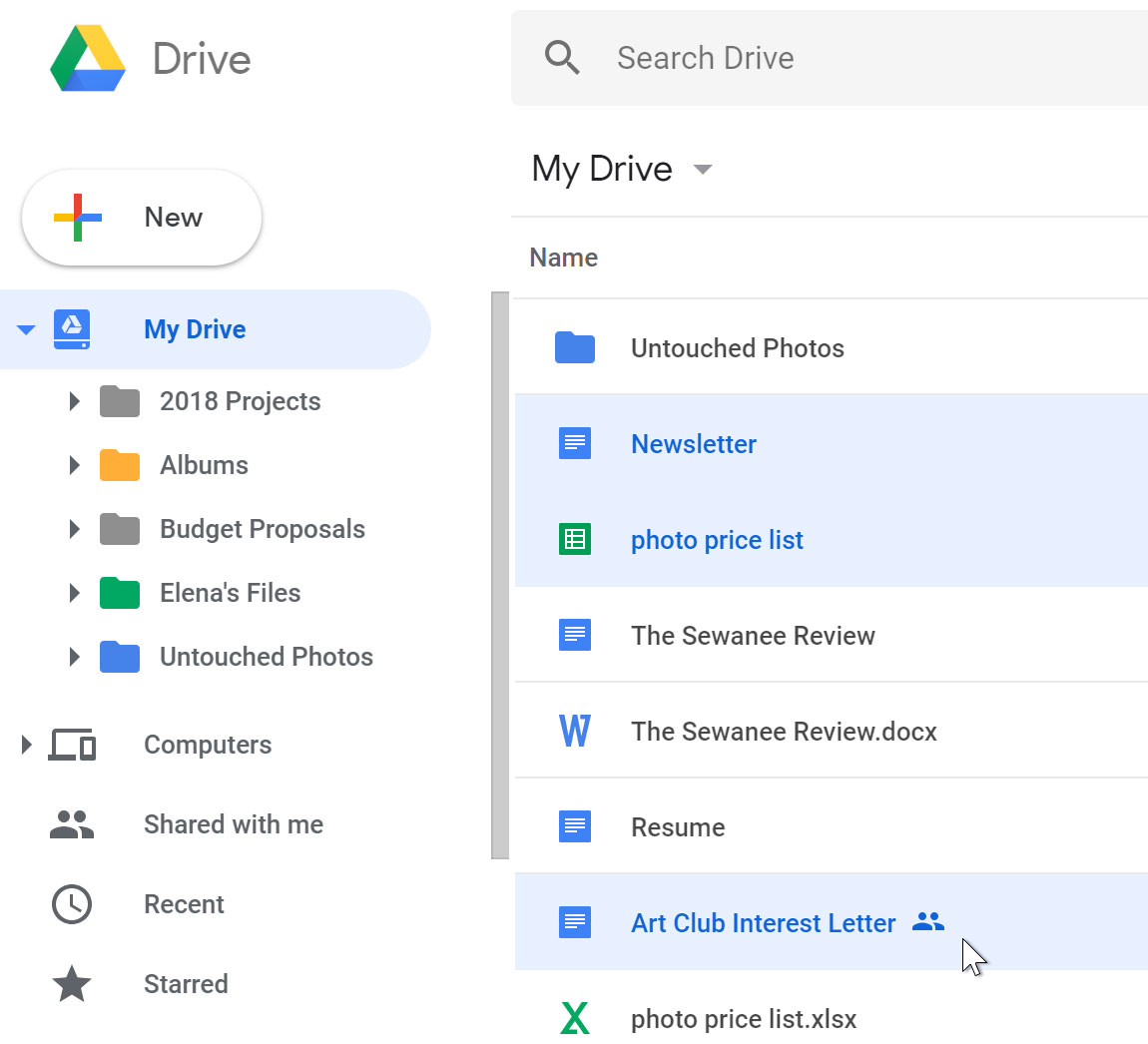Click the Word icon for The Sewanee Review.docx
The width and height of the screenshot is (1148, 1044).
[575, 731]
